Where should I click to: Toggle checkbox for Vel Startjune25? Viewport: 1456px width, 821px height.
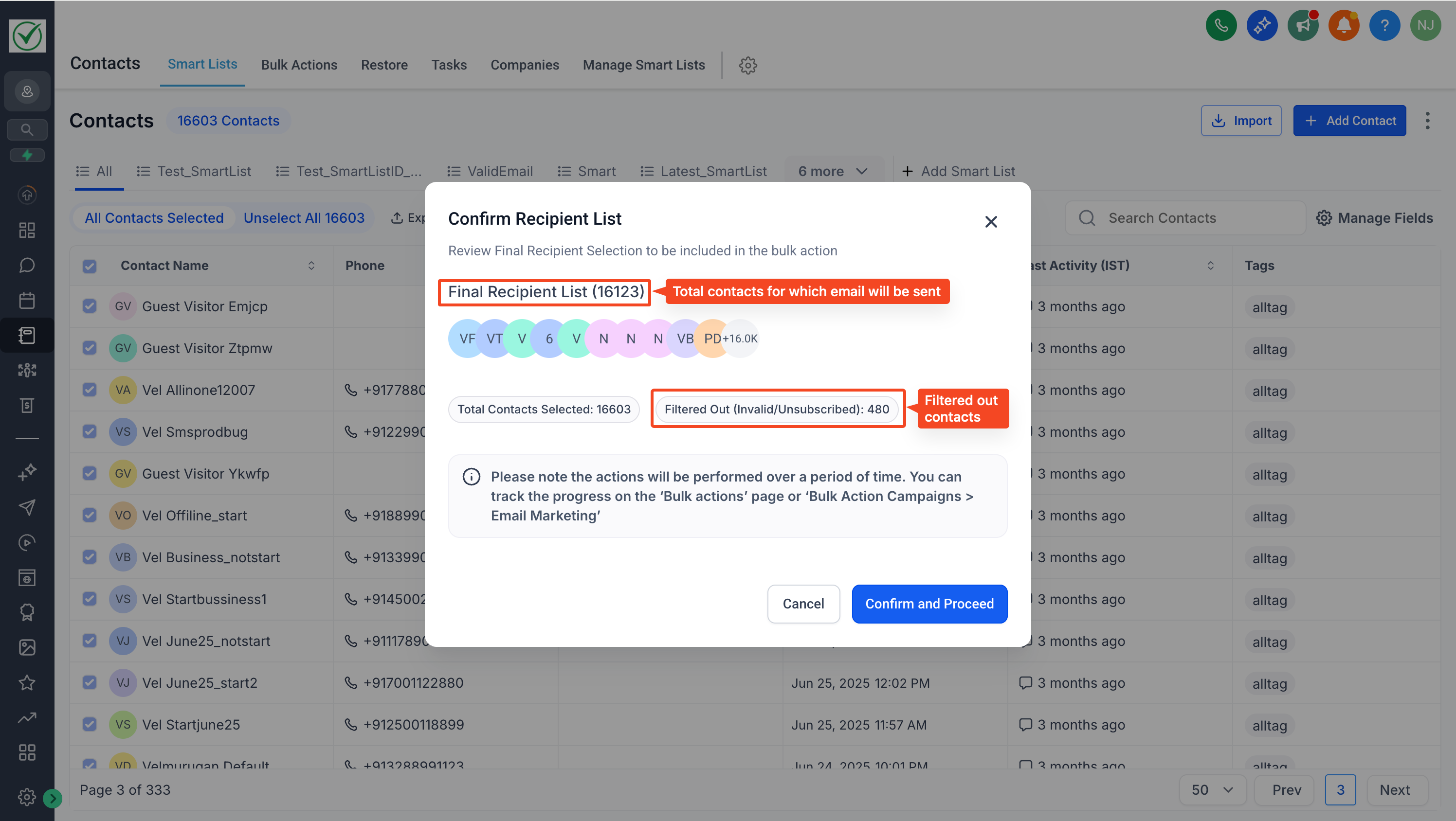pos(90,724)
